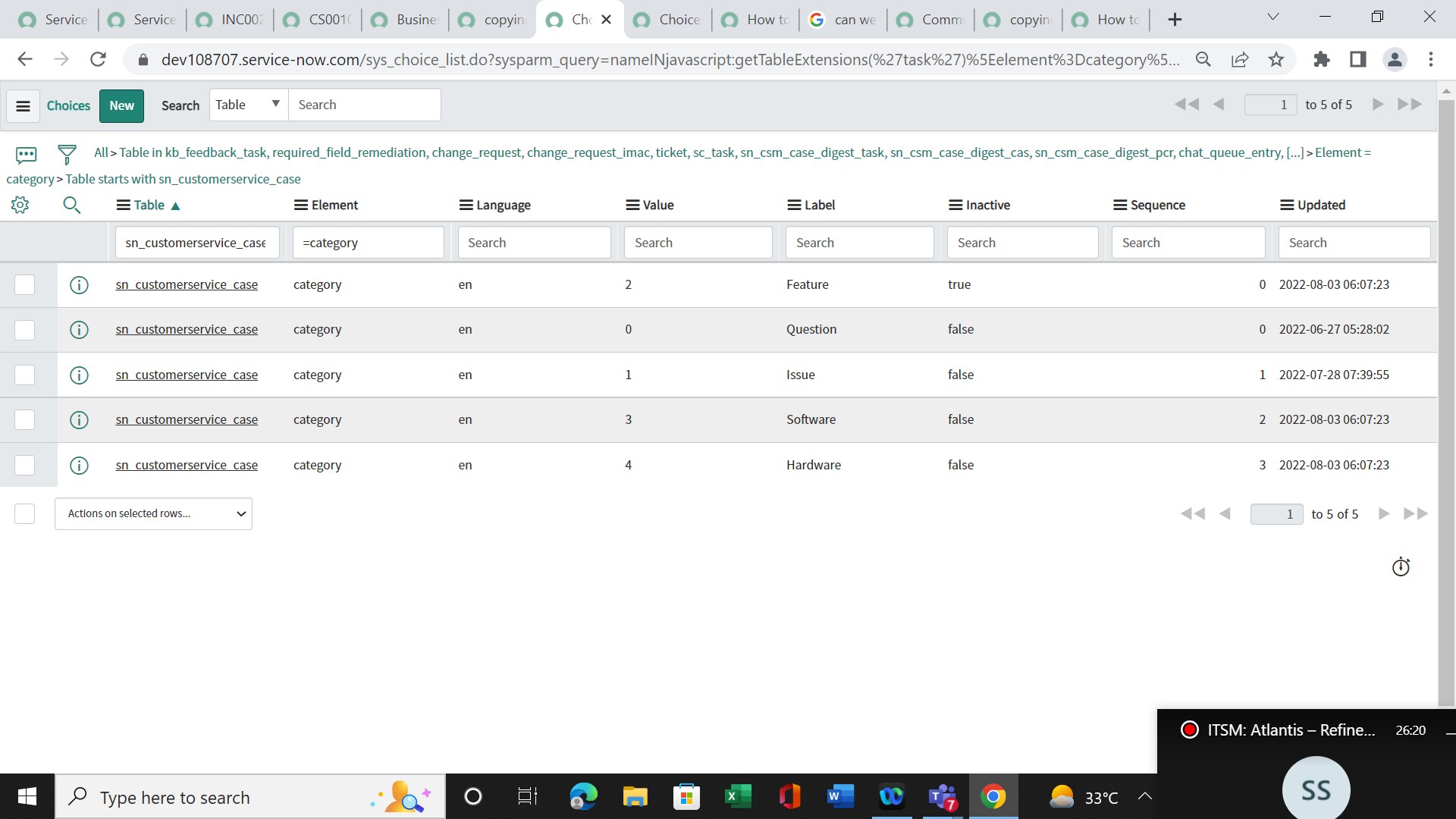Click the info icon on the Hardware row
The height and width of the screenshot is (819, 1456).
[x=79, y=465]
